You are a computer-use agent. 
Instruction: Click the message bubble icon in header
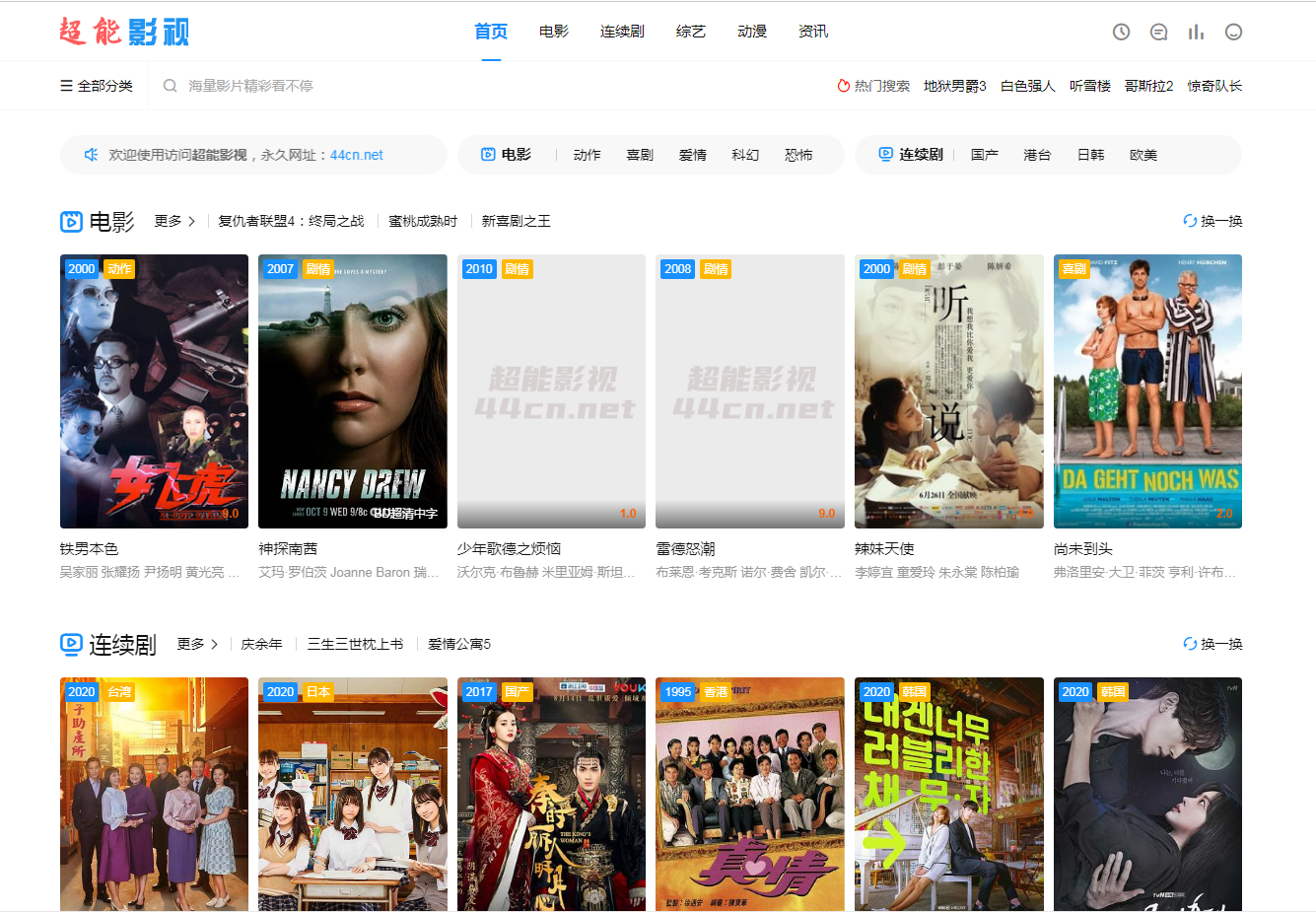coord(1158,32)
